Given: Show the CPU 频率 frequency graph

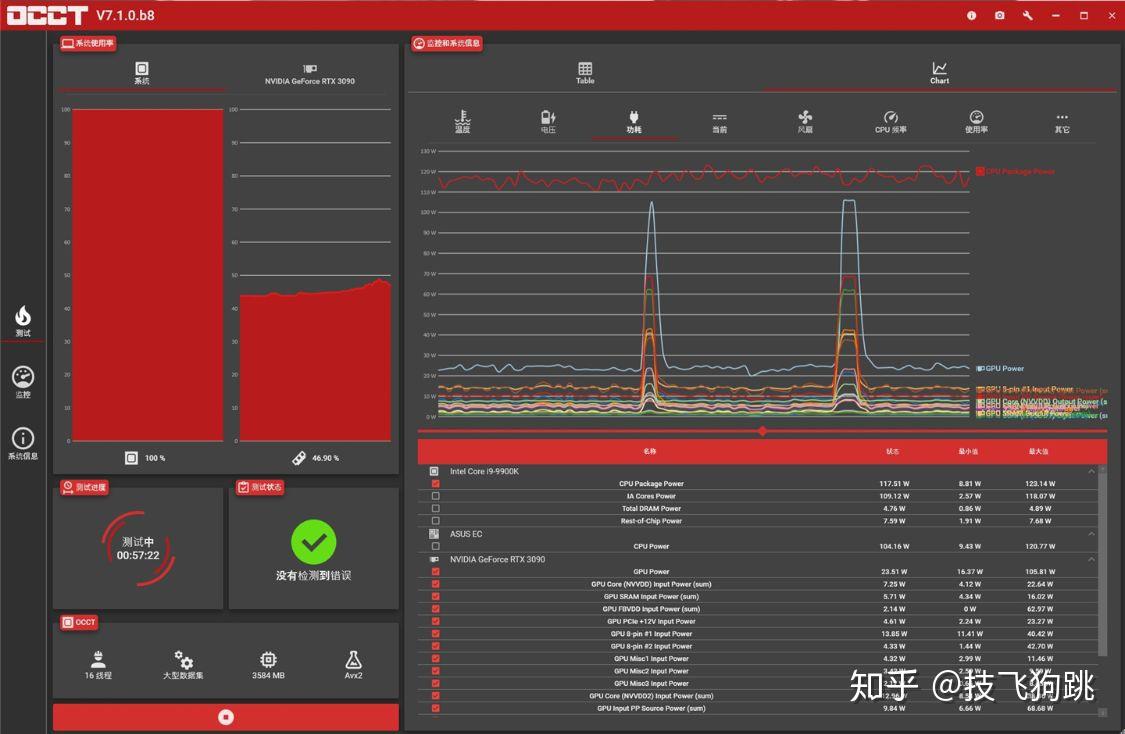Looking at the screenshot, I should click(891, 122).
